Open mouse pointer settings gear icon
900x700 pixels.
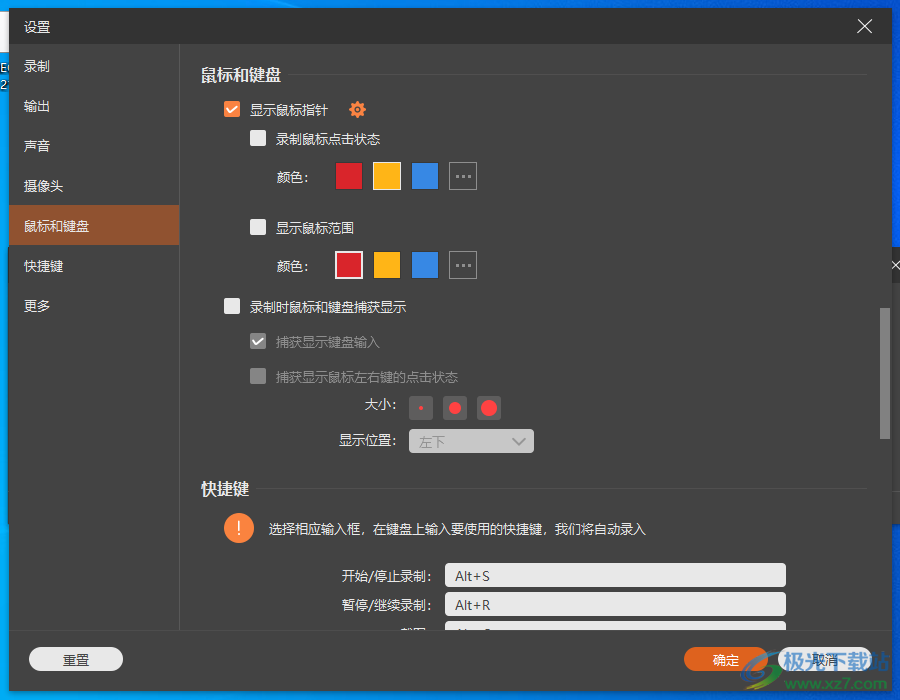click(x=357, y=109)
